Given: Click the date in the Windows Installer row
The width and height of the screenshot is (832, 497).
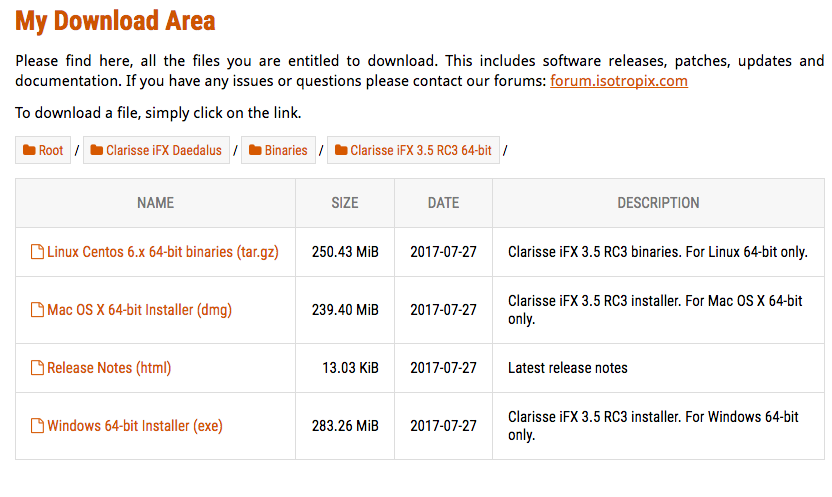Looking at the screenshot, I should [444, 425].
